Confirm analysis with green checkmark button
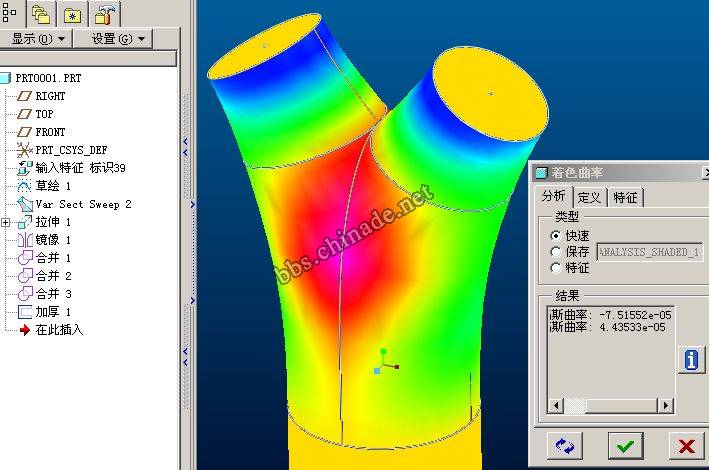 point(625,446)
